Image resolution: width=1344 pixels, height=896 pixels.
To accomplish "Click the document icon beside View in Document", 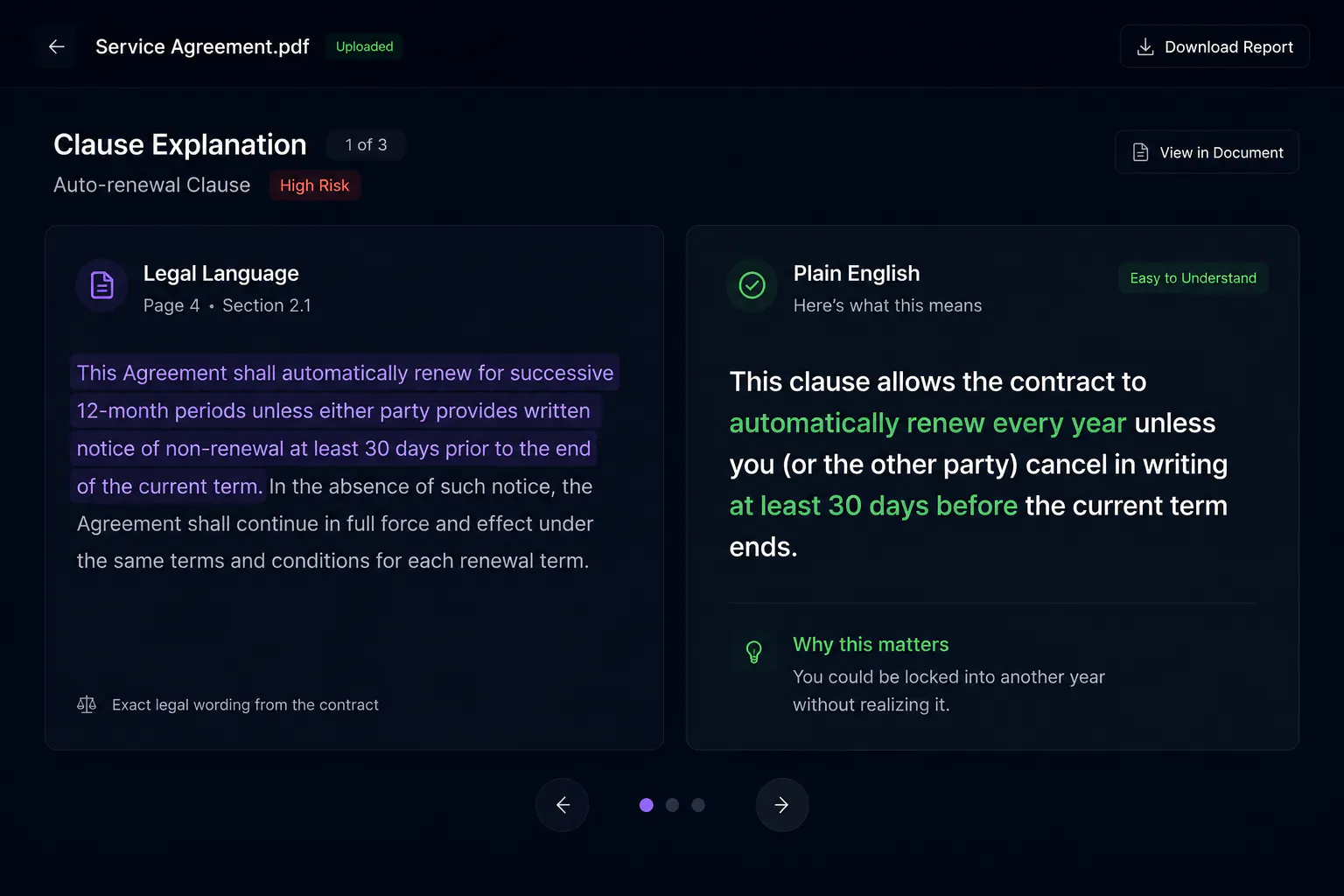I will point(1140,152).
